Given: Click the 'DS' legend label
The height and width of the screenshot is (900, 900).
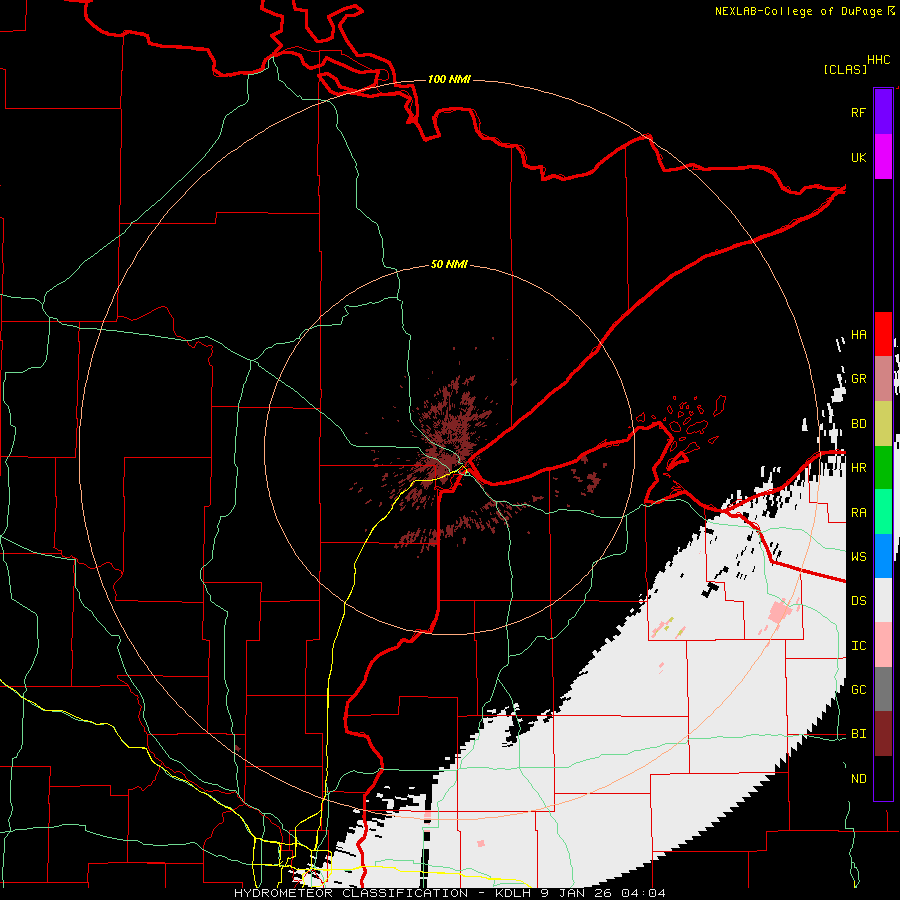Looking at the screenshot, I should [858, 601].
